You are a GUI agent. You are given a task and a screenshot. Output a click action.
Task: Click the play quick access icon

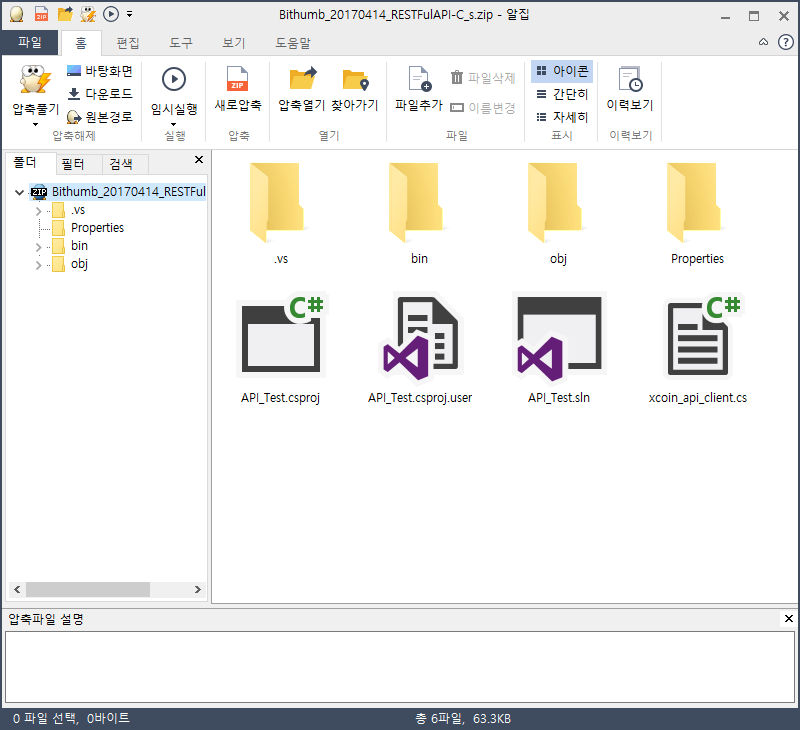pos(111,14)
